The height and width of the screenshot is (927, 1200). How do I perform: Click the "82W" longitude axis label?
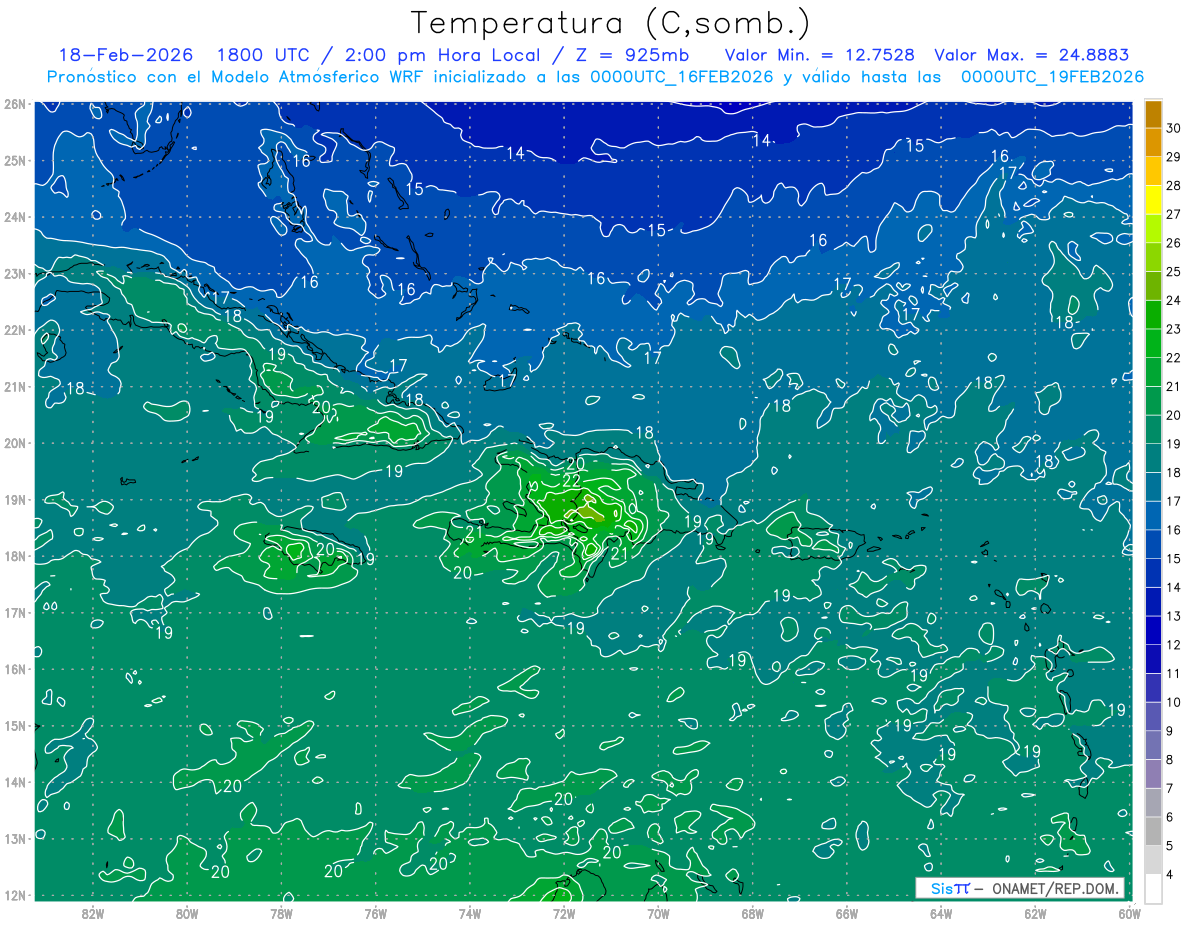[93, 913]
